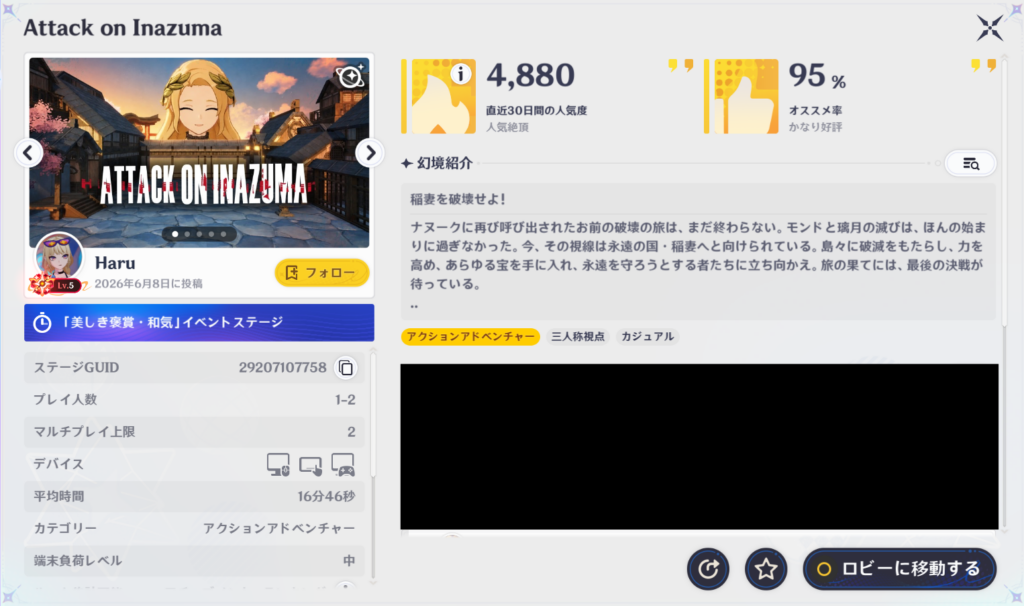This screenshot has height=606, width=1024.
Task: Click the カテゴリー row value
Action: 279,528
